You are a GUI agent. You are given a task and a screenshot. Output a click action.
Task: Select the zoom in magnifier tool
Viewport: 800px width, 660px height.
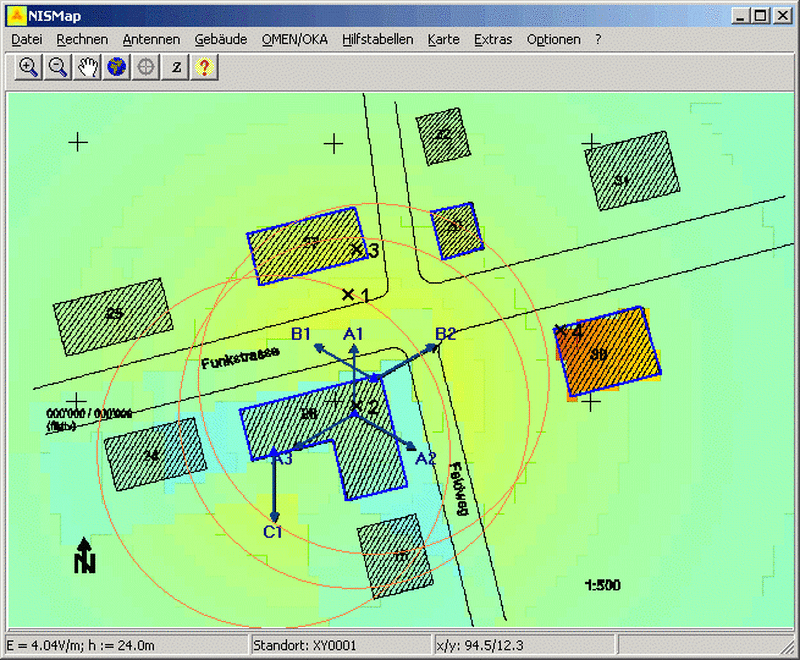pyautogui.click(x=28, y=67)
